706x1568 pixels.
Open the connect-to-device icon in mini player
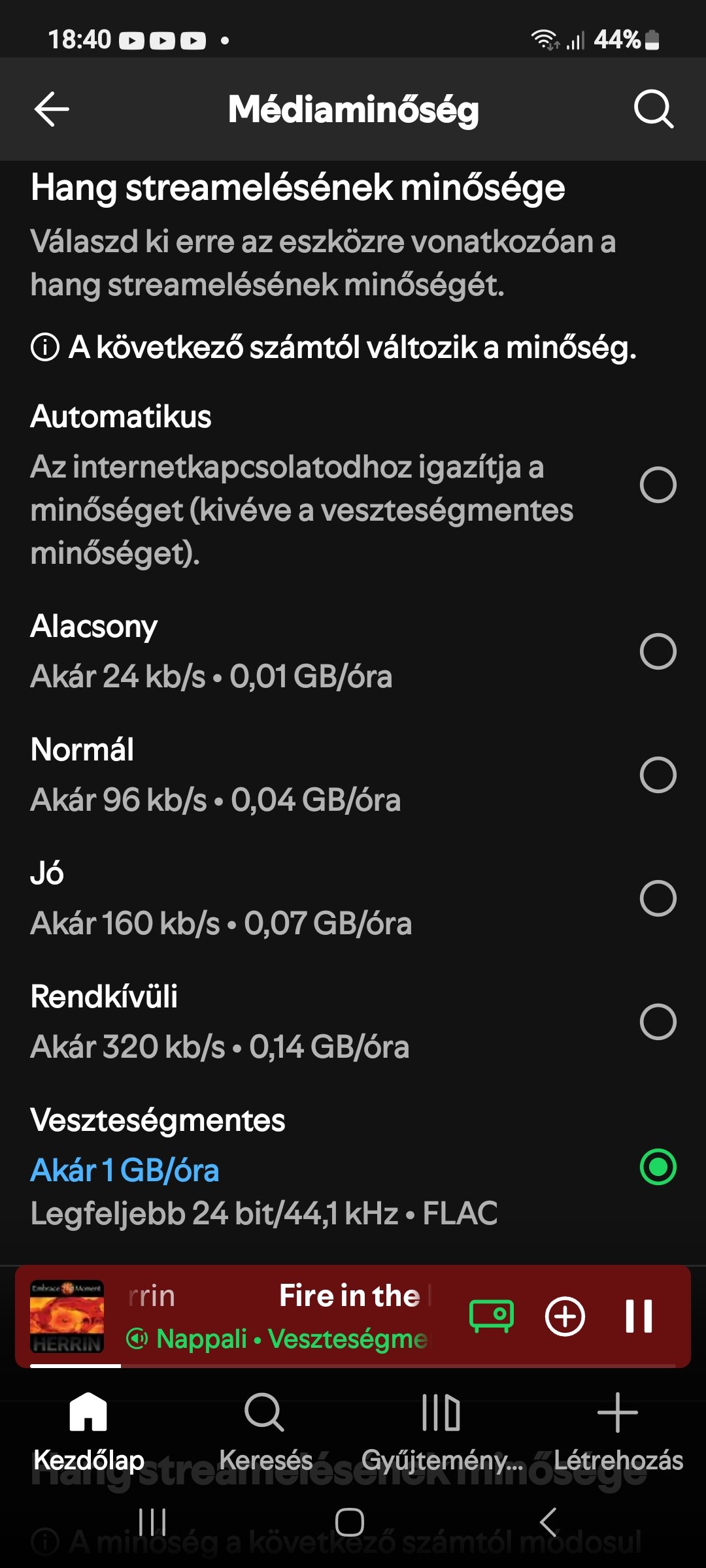[x=492, y=1315]
